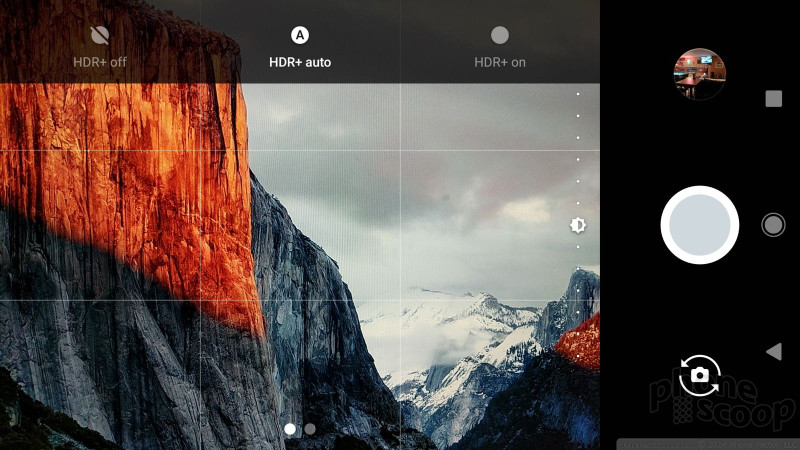800x450 pixels.
Task: Select the HDR+ off option
Action: coord(99,47)
